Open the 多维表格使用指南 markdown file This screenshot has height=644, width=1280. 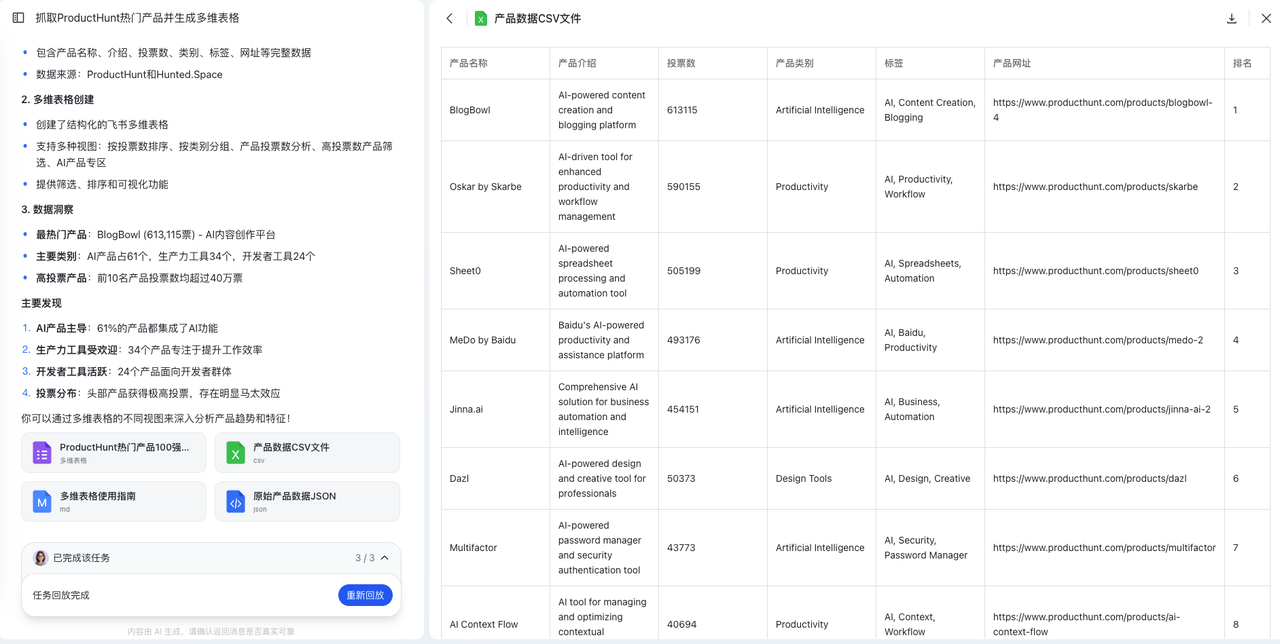113,501
